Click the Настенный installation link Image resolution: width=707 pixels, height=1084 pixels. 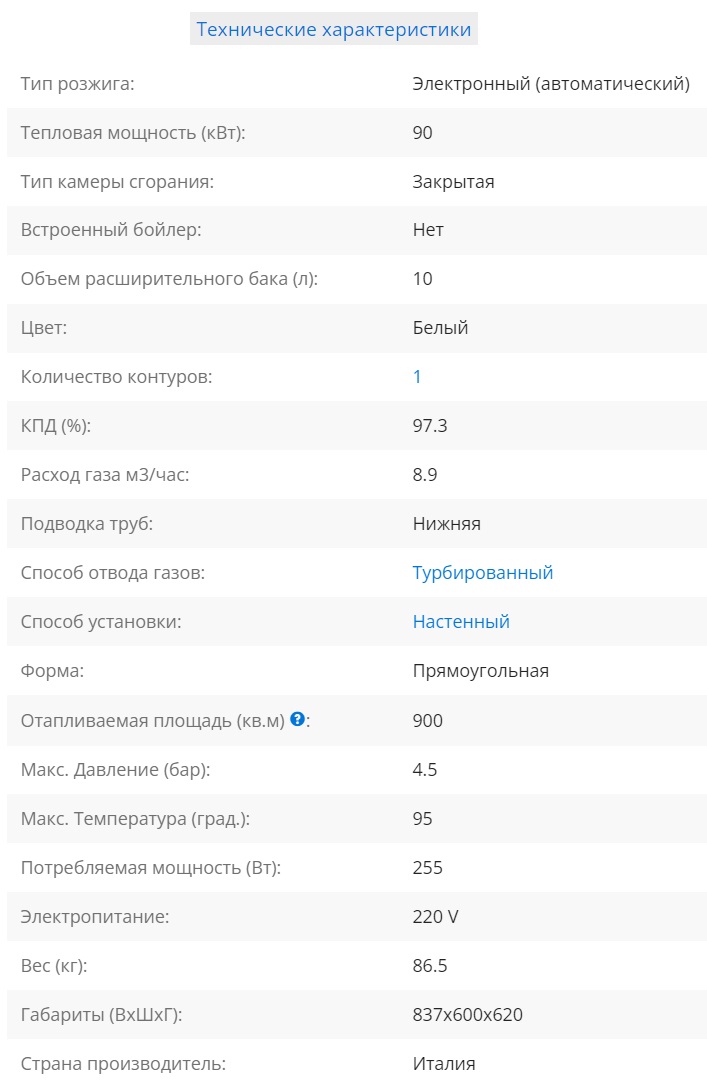[461, 622]
